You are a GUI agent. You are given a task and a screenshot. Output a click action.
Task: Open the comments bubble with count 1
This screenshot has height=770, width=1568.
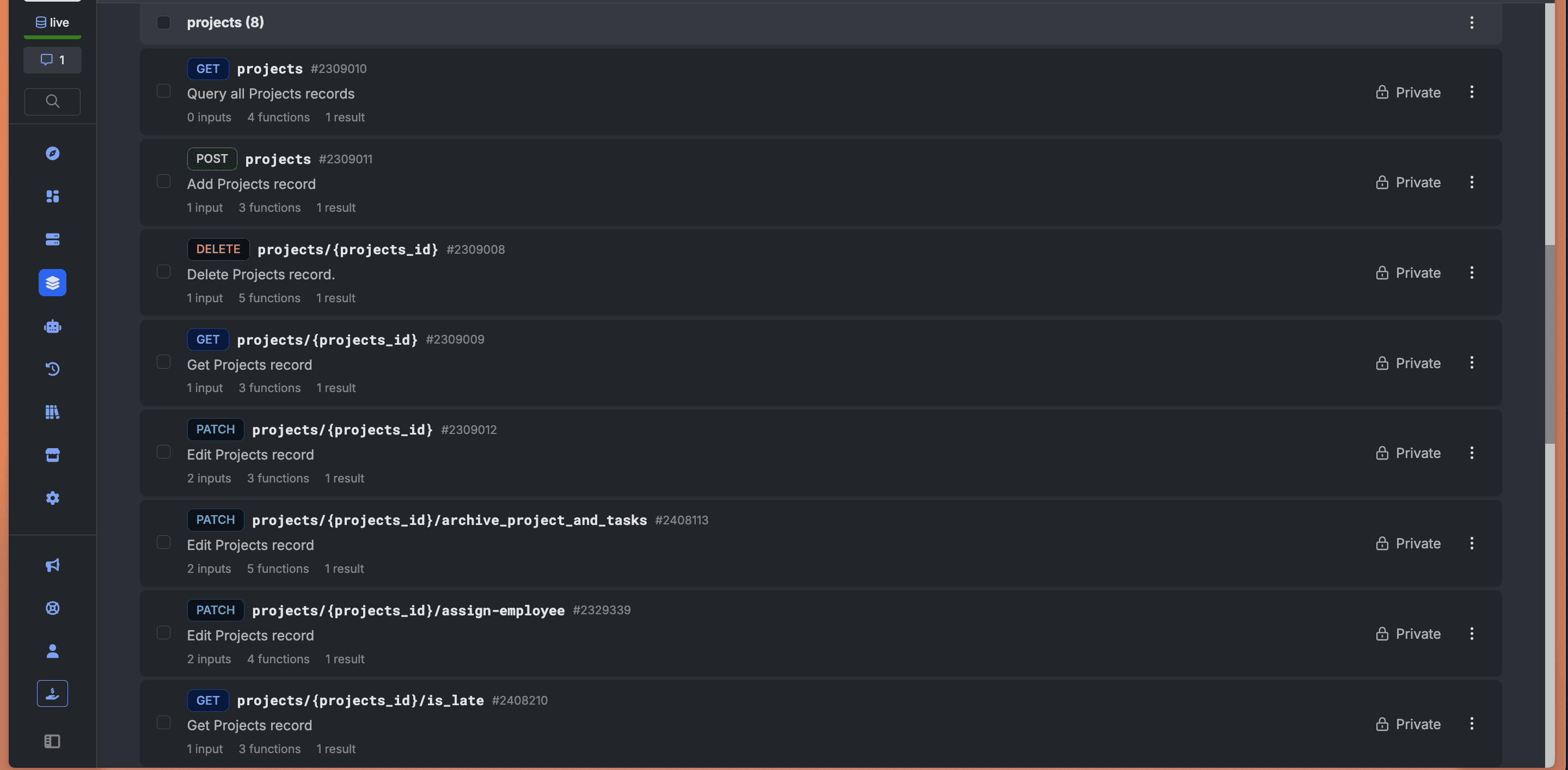tap(52, 60)
